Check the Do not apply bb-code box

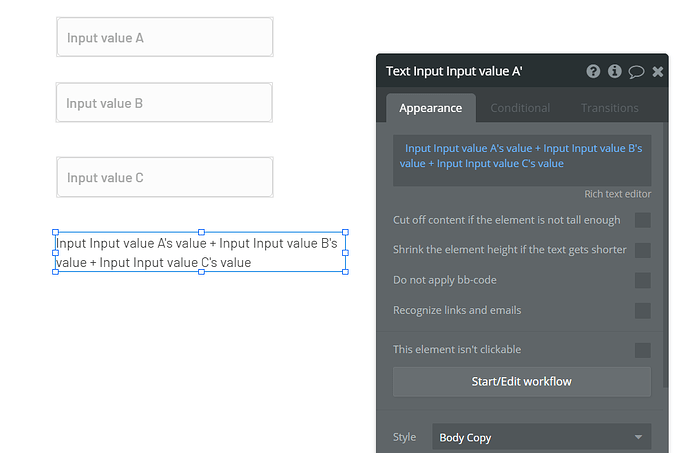tap(642, 280)
